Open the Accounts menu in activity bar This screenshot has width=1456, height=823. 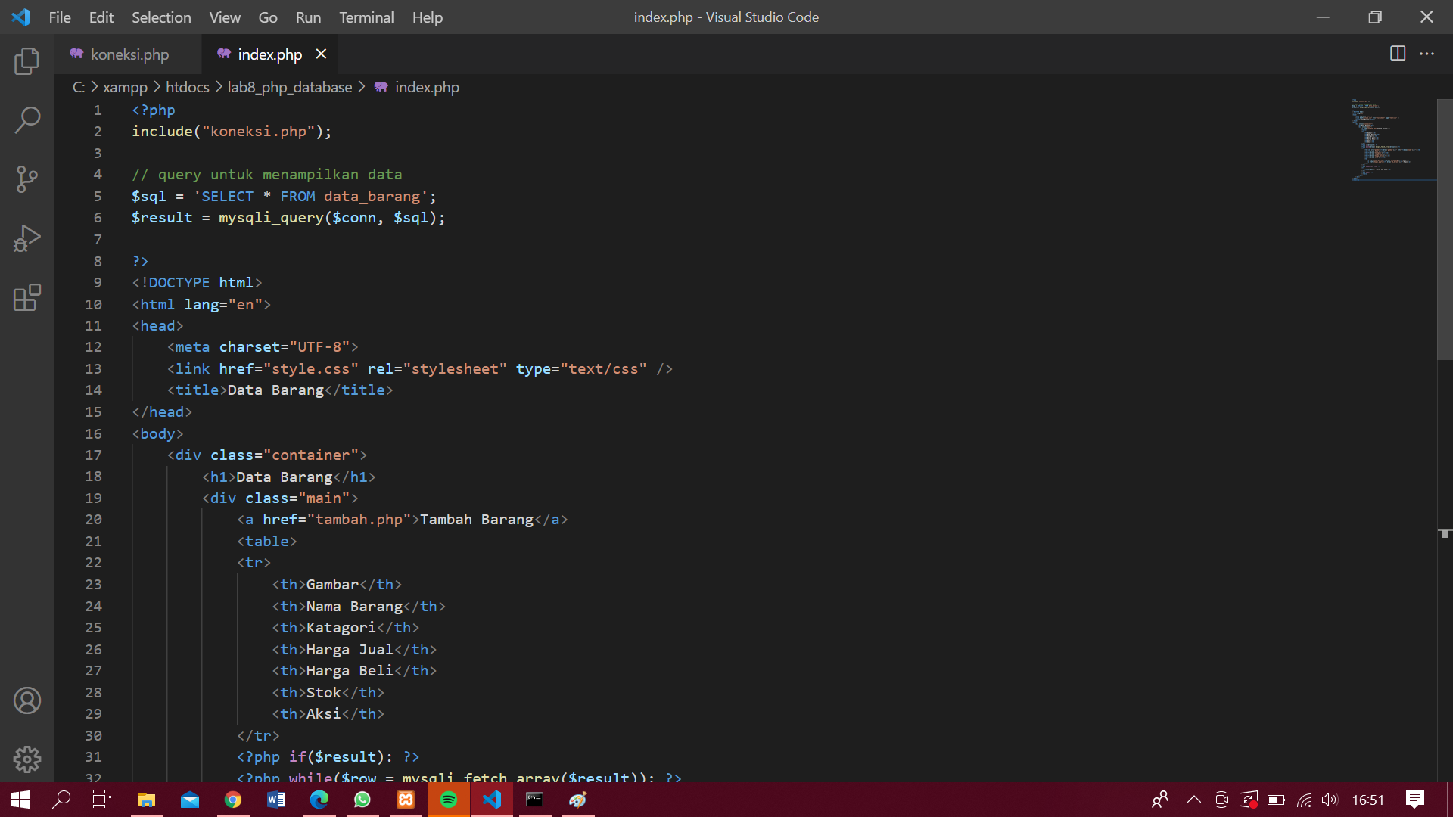point(27,700)
